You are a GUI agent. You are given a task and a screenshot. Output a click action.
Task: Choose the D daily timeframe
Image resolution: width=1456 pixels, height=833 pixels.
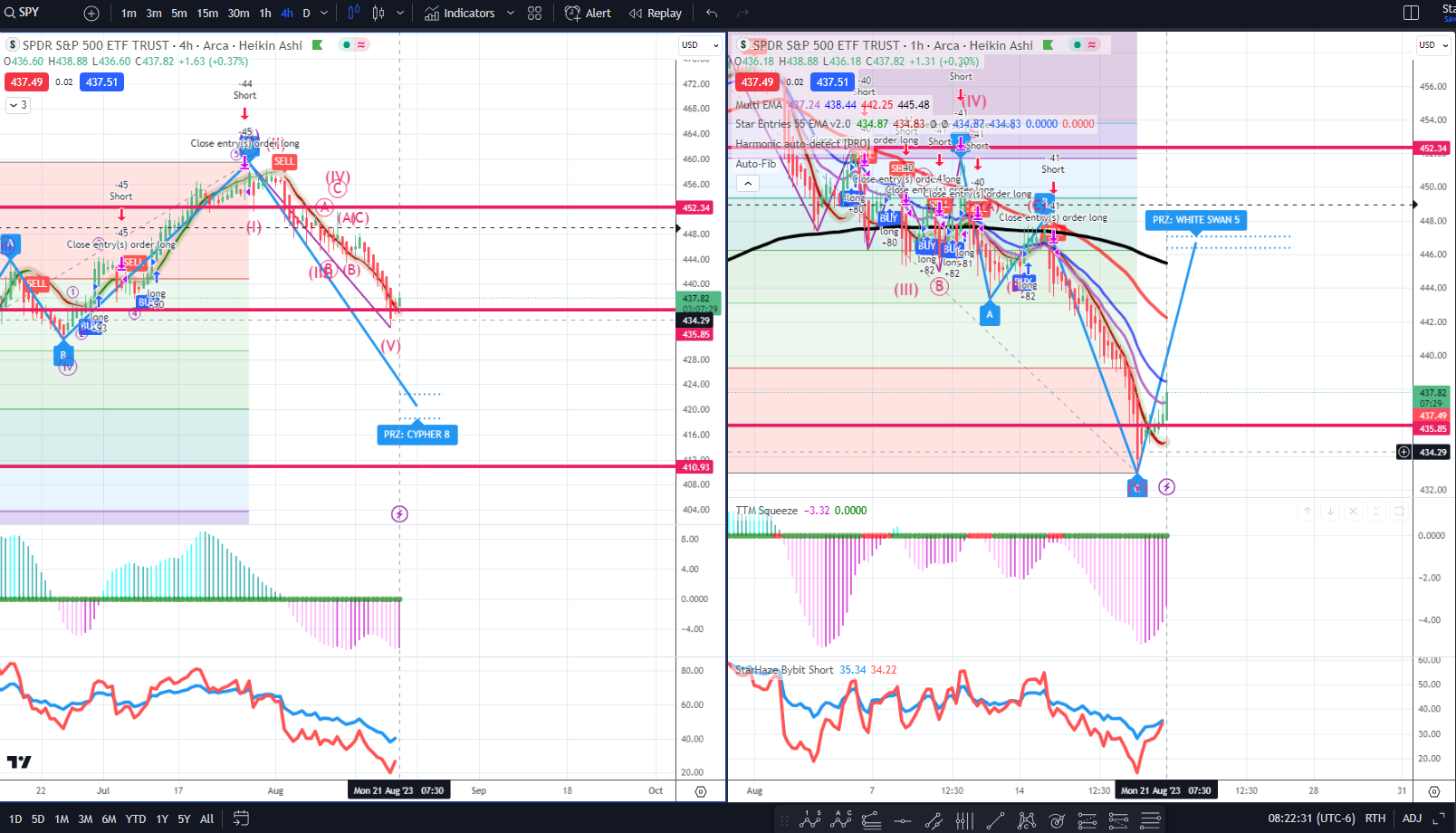click(x=306, y=14)
